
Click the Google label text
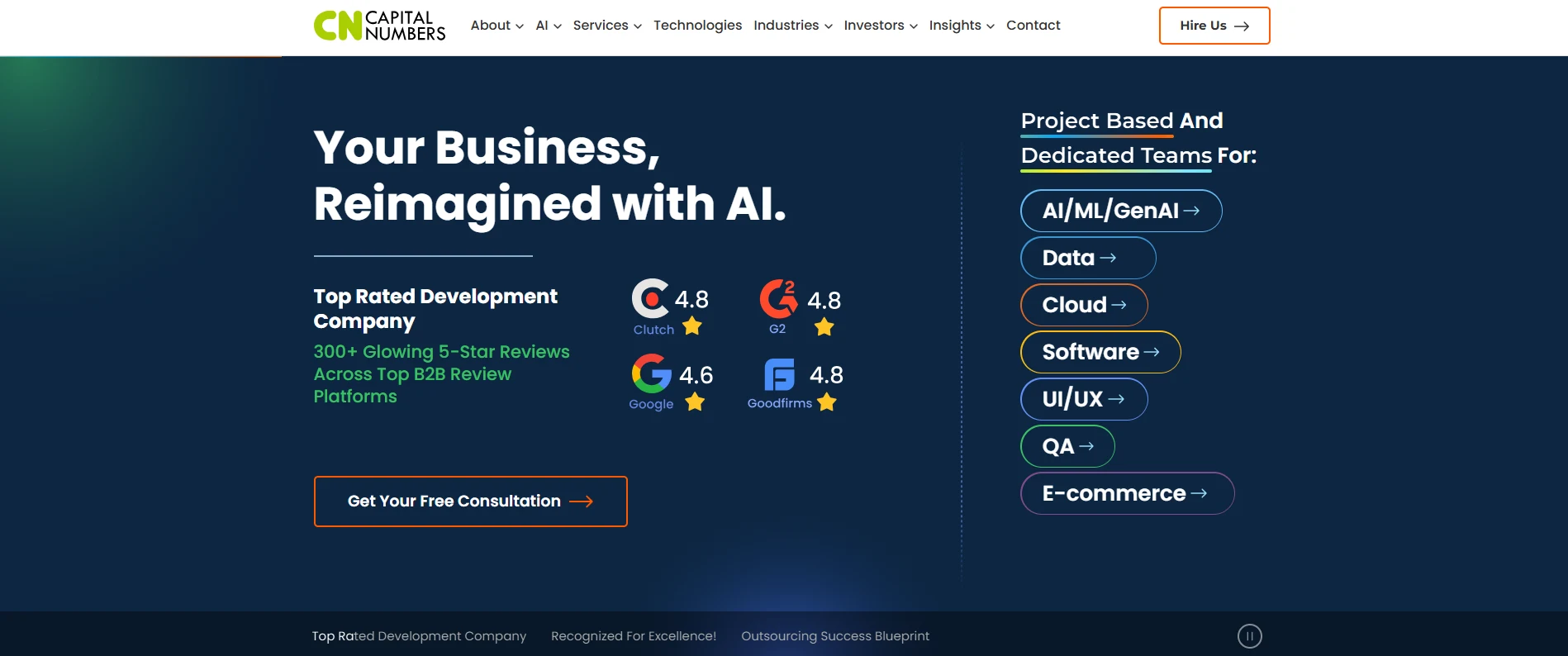pyautogui.click(x=651, y=404)
